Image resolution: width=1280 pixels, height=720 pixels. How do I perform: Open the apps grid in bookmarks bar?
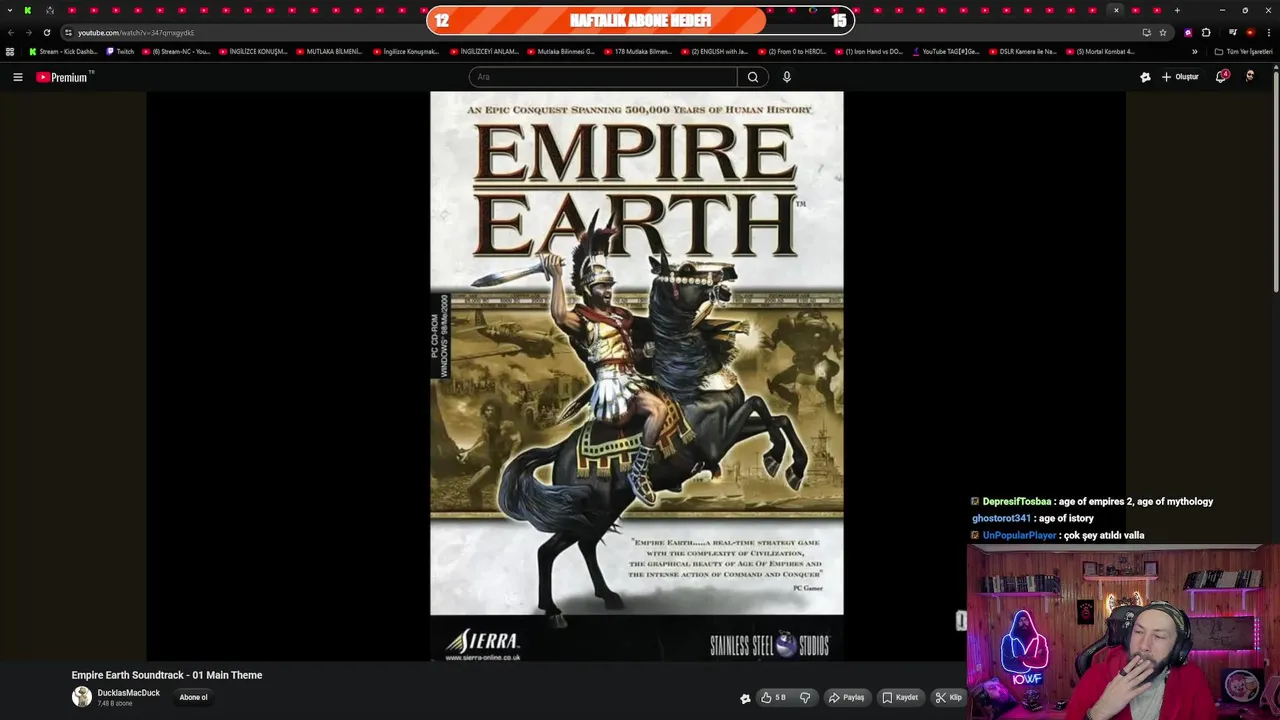10,52
